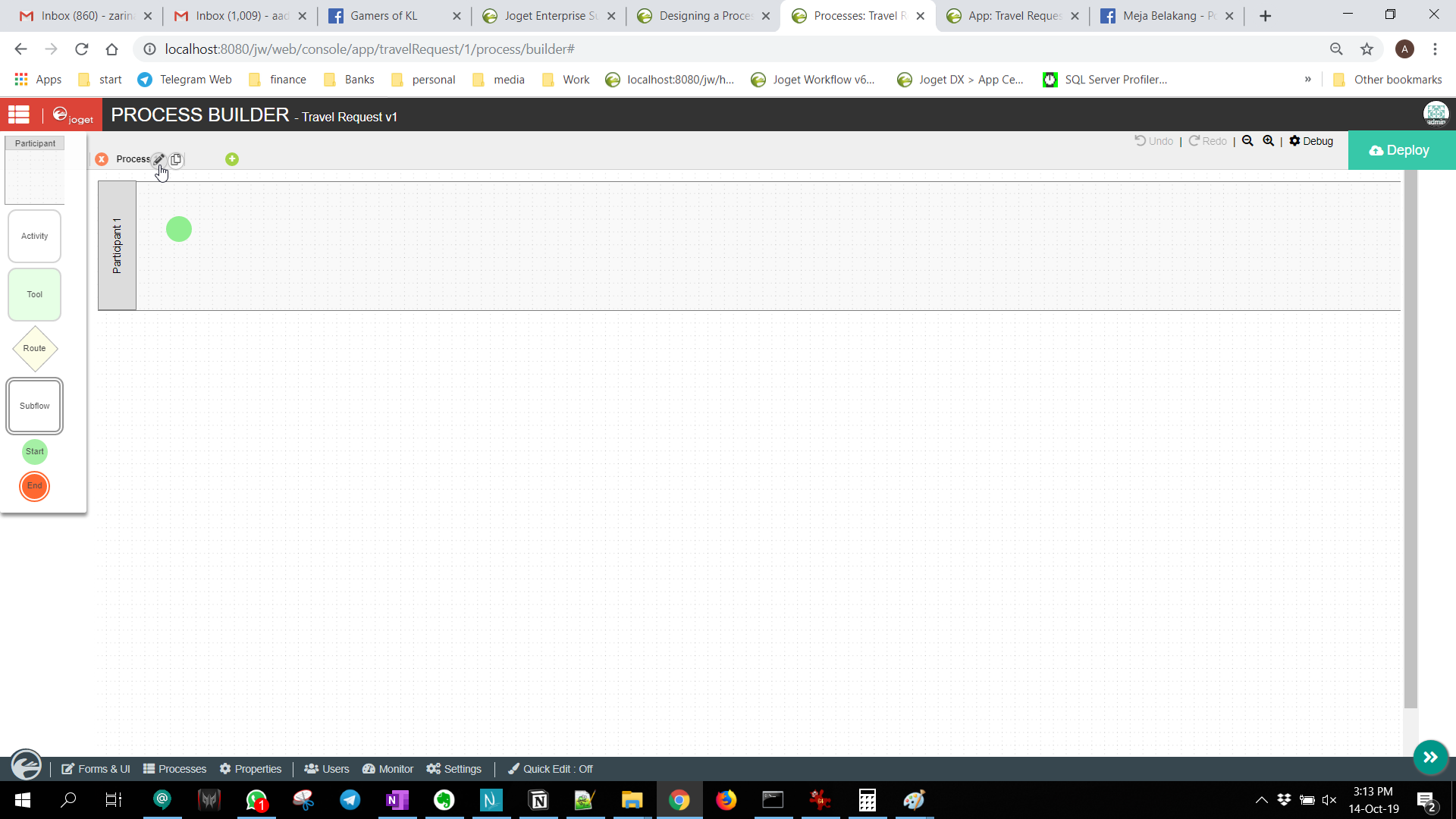Viewport: 1456px width, 819px height.
Task: Select the Subflow palette element
Action: pyautogui.click(x=35, y=406)
